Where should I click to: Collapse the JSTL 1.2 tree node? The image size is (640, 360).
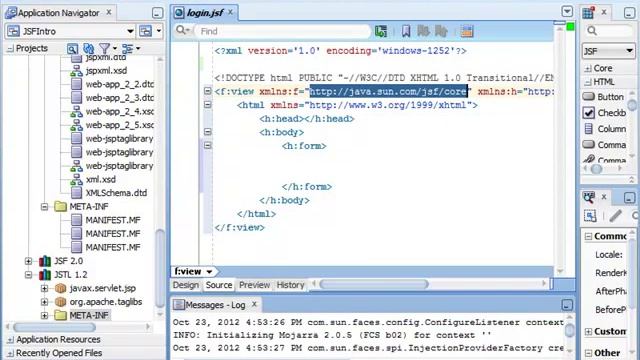[x=28, y=275]
